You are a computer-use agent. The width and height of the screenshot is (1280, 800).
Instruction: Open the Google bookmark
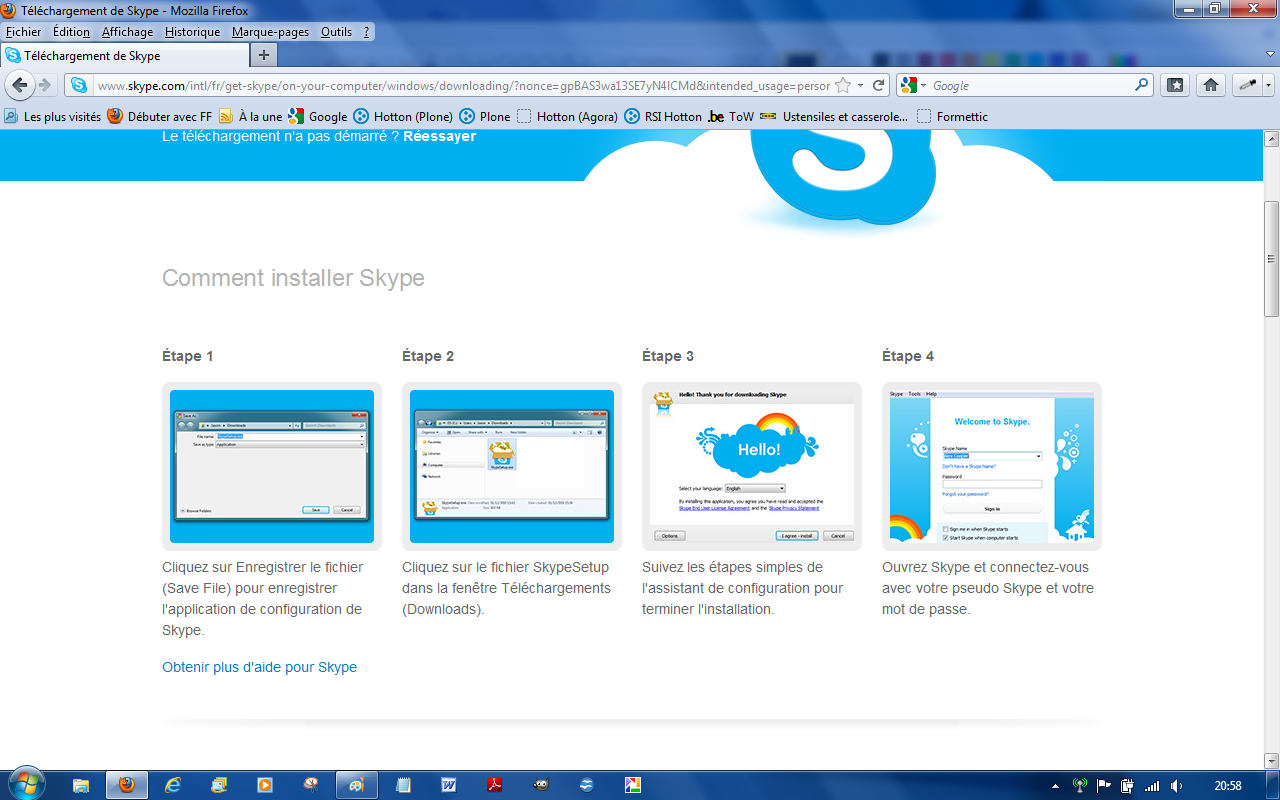318,117
